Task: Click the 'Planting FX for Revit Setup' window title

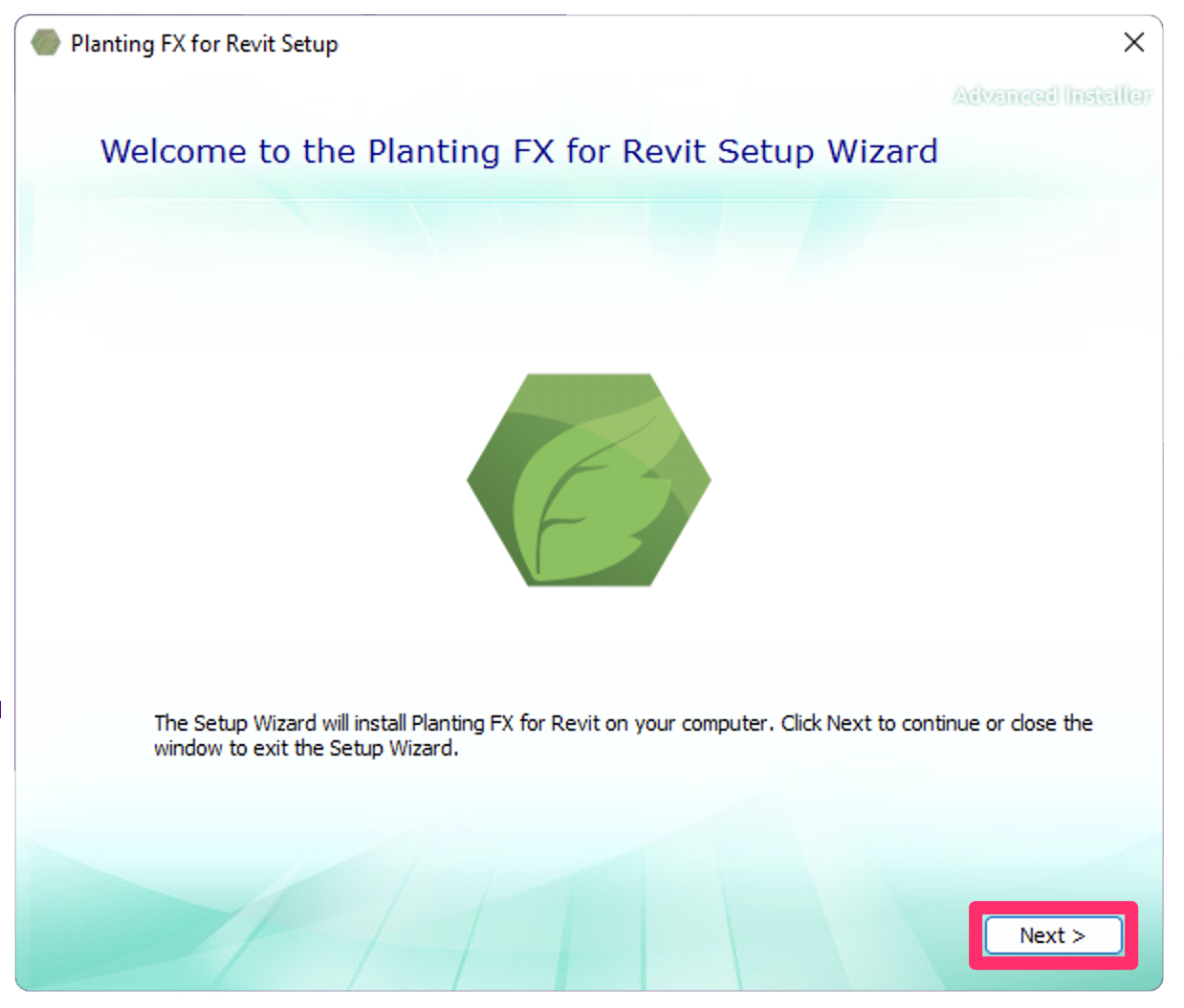Action: [204, 44]
